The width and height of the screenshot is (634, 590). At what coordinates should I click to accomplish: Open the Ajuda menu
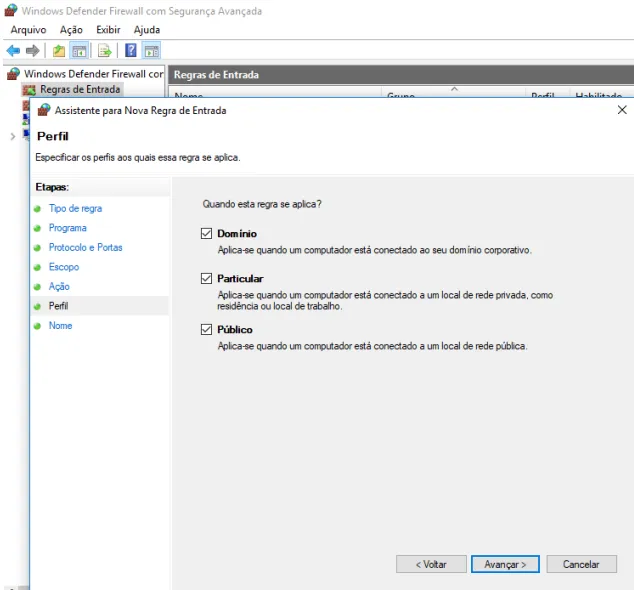[x=147, y=30]
